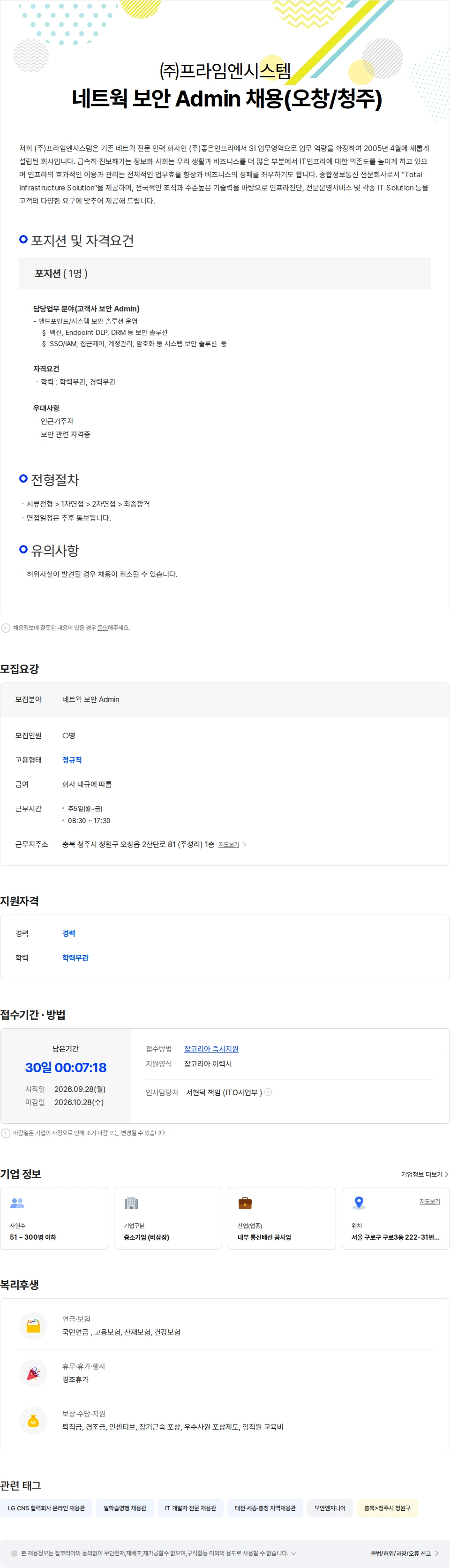The width and height of the screenshot is (450, 1568).
Task: Click the info icon beside the 마감일 notice
Action: pyautogui.click(x=6, y=1133)
